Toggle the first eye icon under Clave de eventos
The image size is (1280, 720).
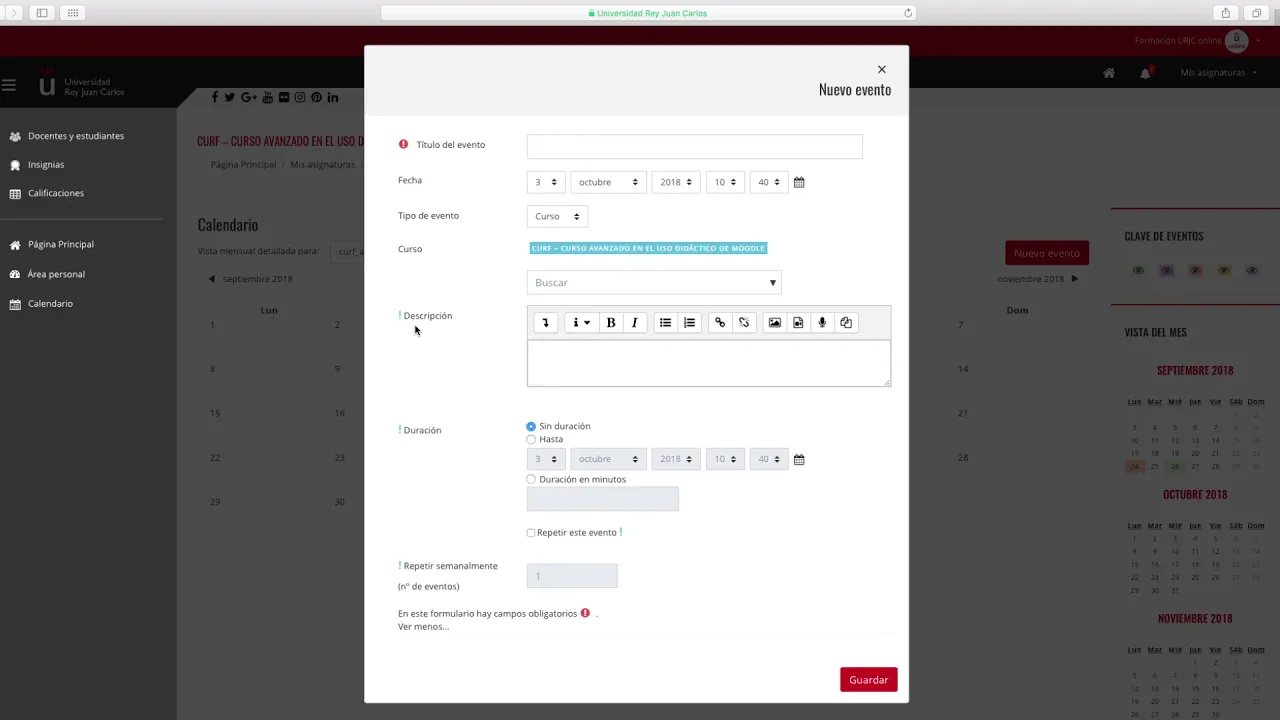click(1138, 271)
